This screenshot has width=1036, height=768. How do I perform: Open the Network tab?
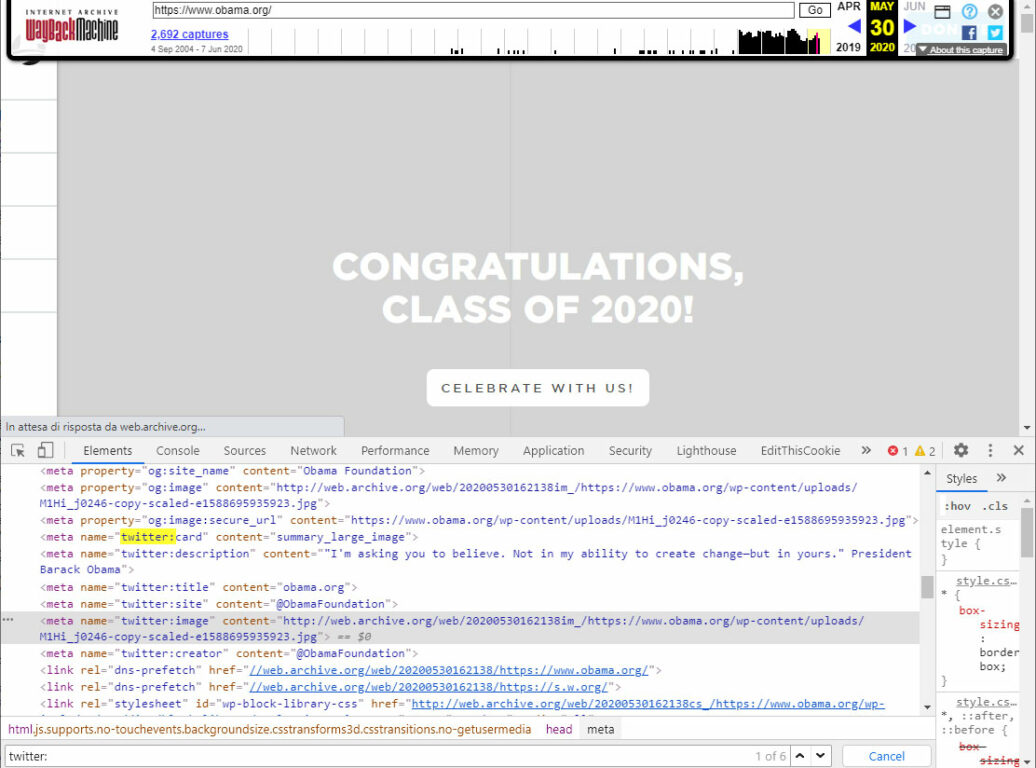click(313, 451)
